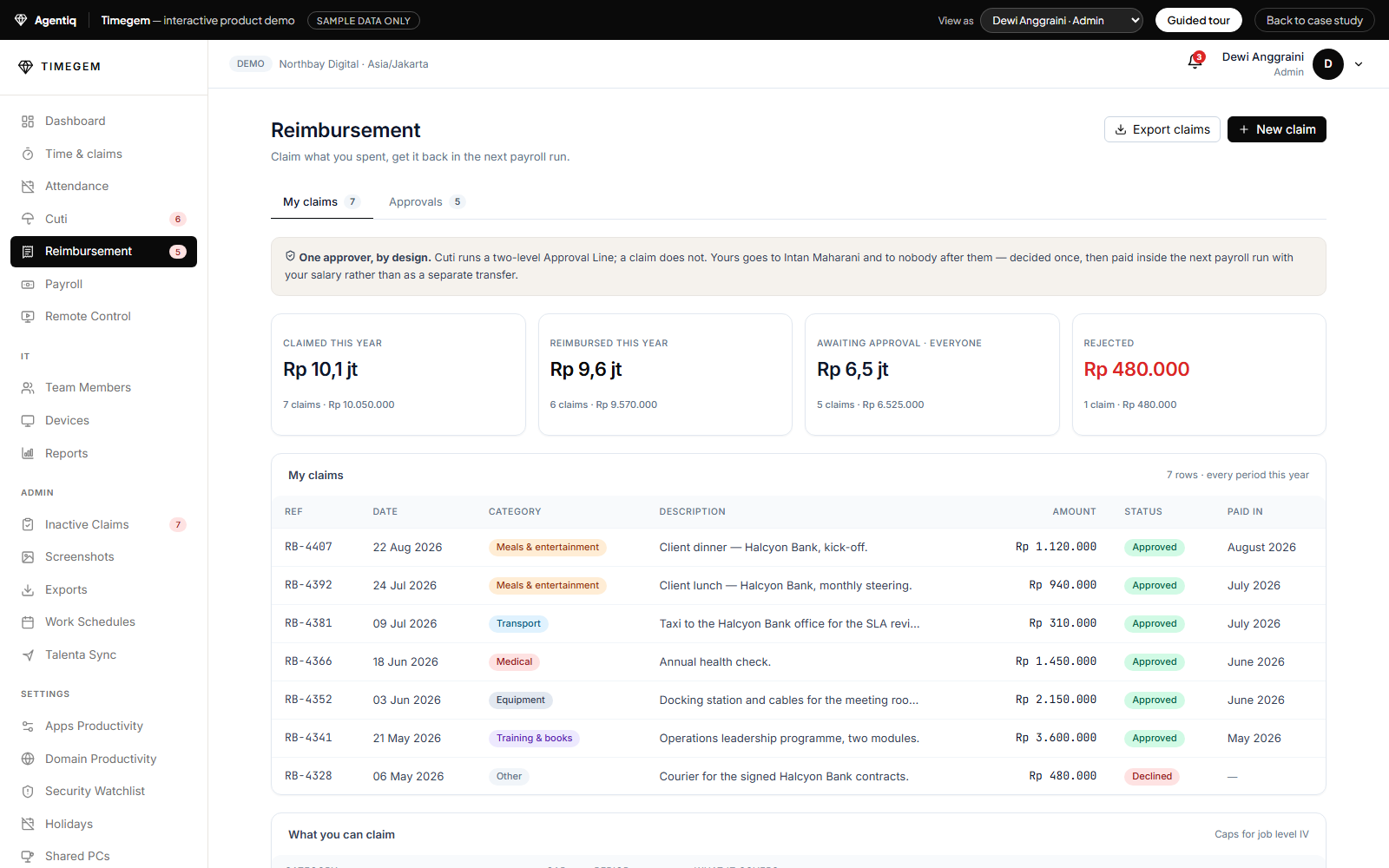Click the Apps Productivity sliders icon
Image resolution: width=1389 pixels, height=868 pixels.
(x=28, y=727)
